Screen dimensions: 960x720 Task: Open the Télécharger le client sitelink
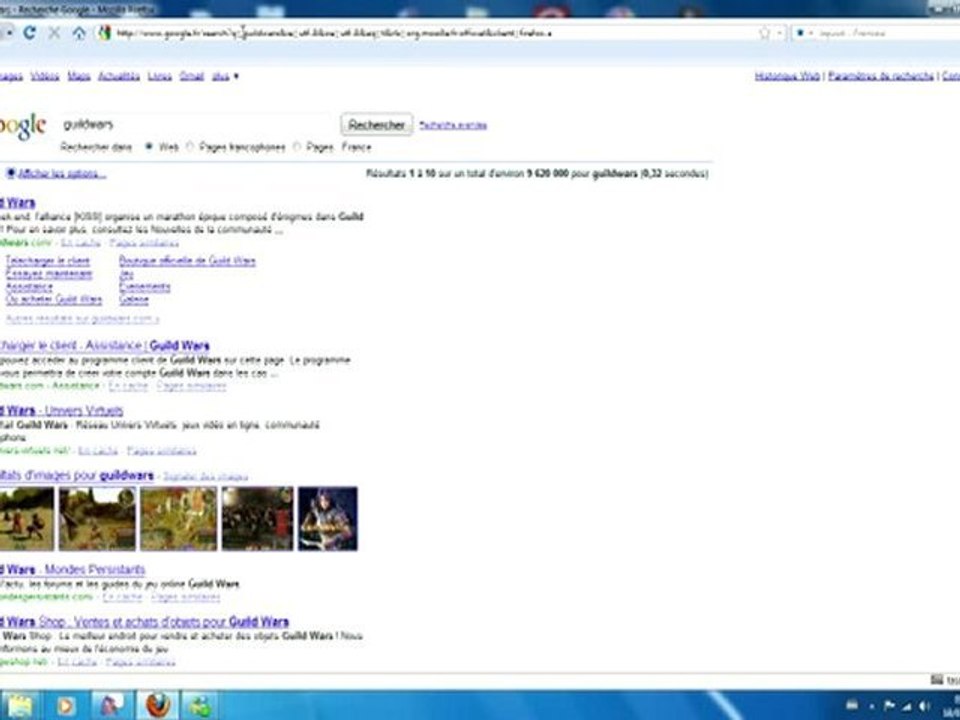pyautogui.click(x=48, y=261)
